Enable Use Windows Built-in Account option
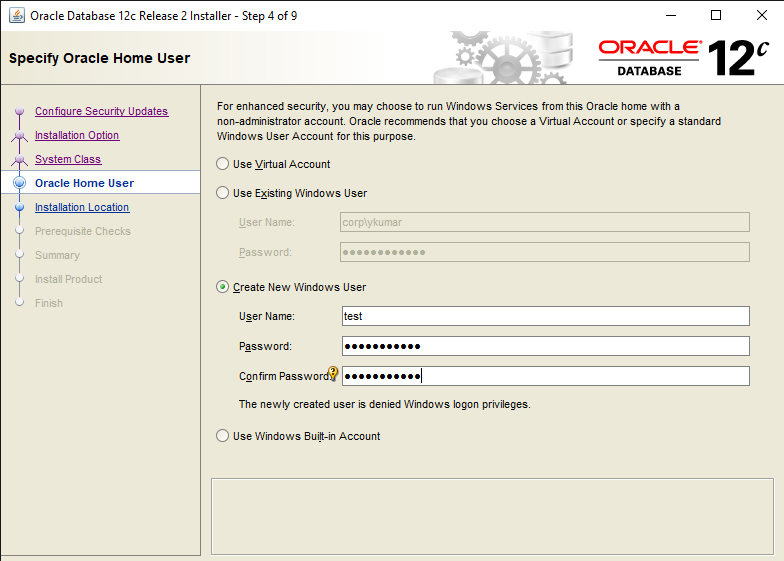The image size is (784, 561). [223, 436]
